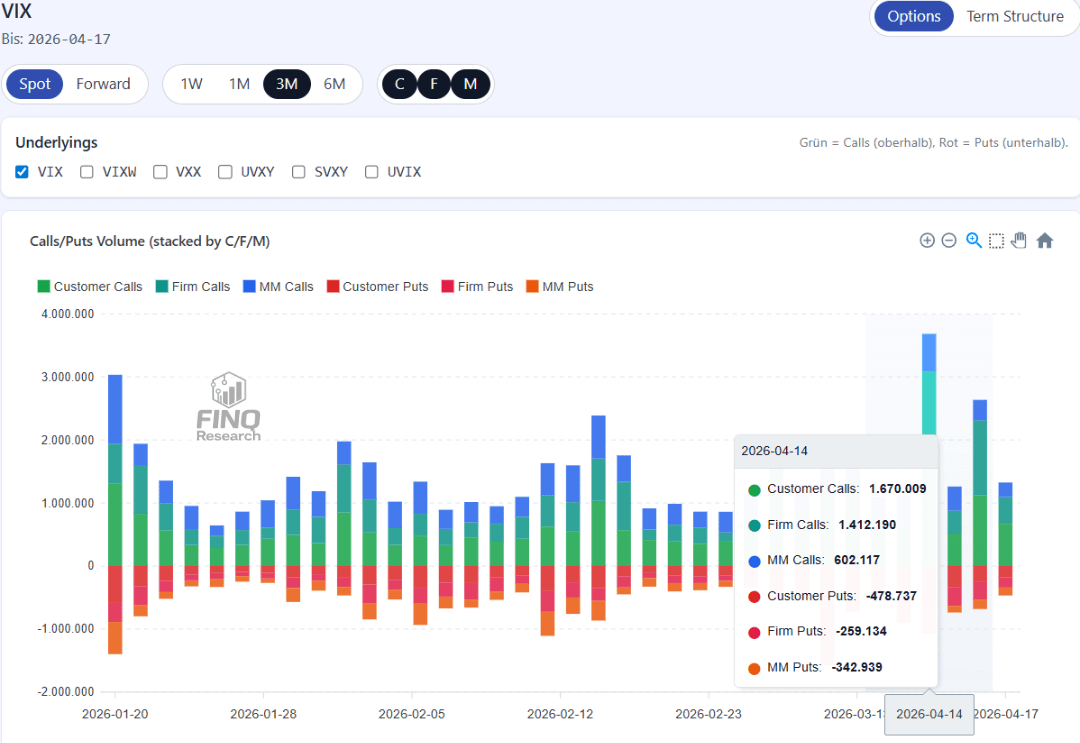This screenshot has height=743, width=1080.
Task: Toggle the M market maker filter
Action: pyautogui.click(x=470, y=84)
